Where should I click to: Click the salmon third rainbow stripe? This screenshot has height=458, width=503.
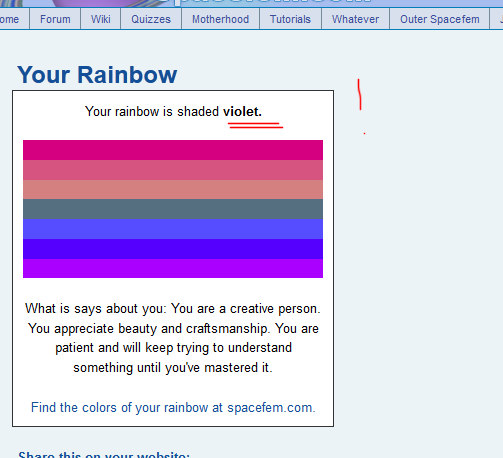coord(173,190)
